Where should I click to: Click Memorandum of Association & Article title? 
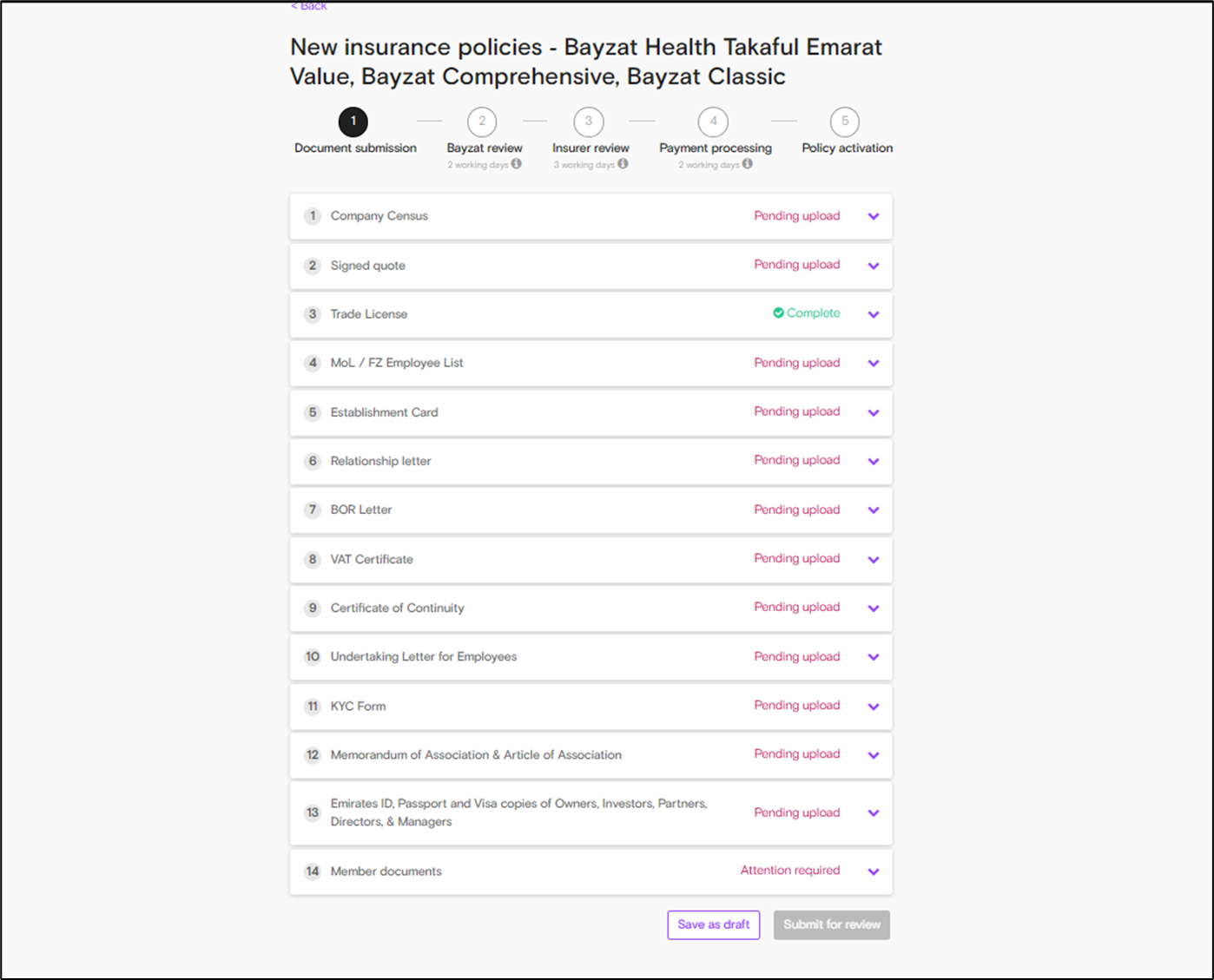(x=476, y=755)
